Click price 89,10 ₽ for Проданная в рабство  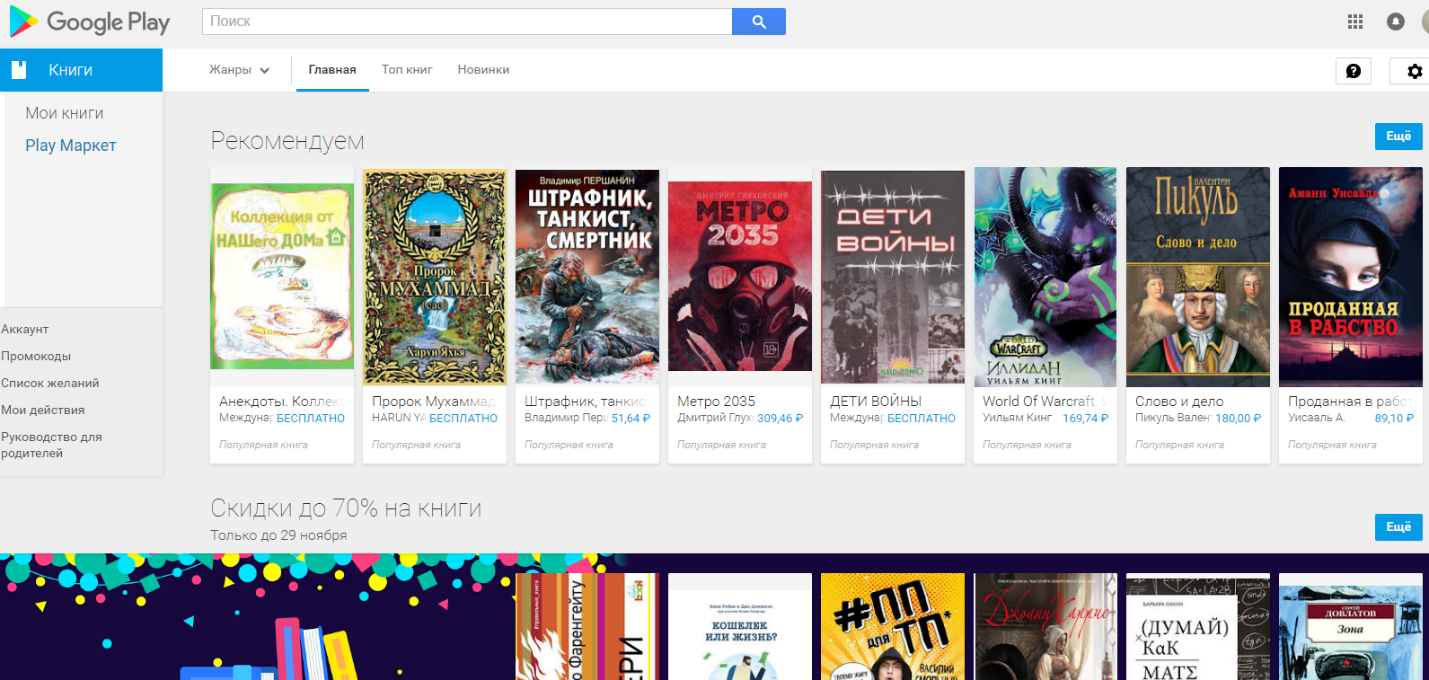tap(1395, 418)
